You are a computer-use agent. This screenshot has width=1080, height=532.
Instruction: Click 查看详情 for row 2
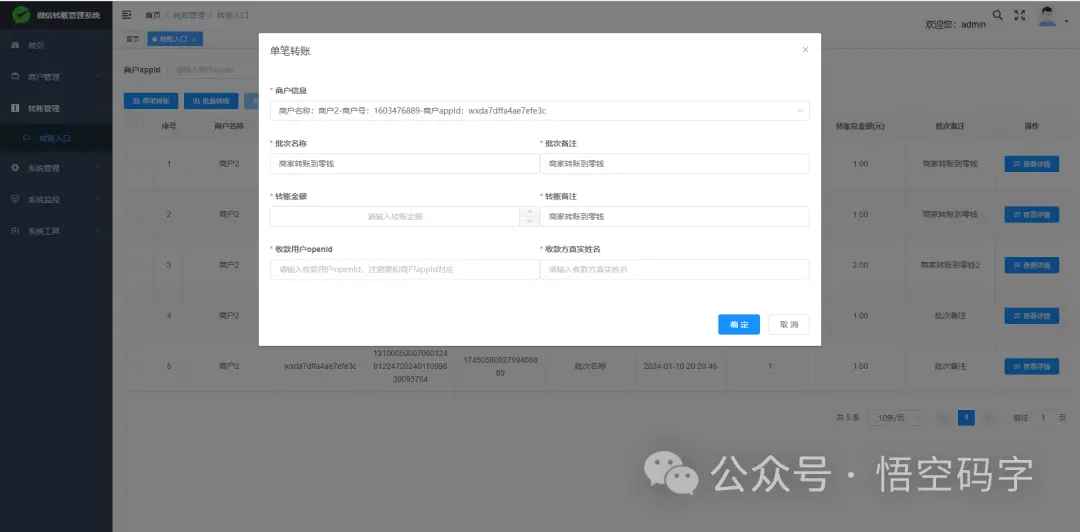click(x=1032, y=214)
